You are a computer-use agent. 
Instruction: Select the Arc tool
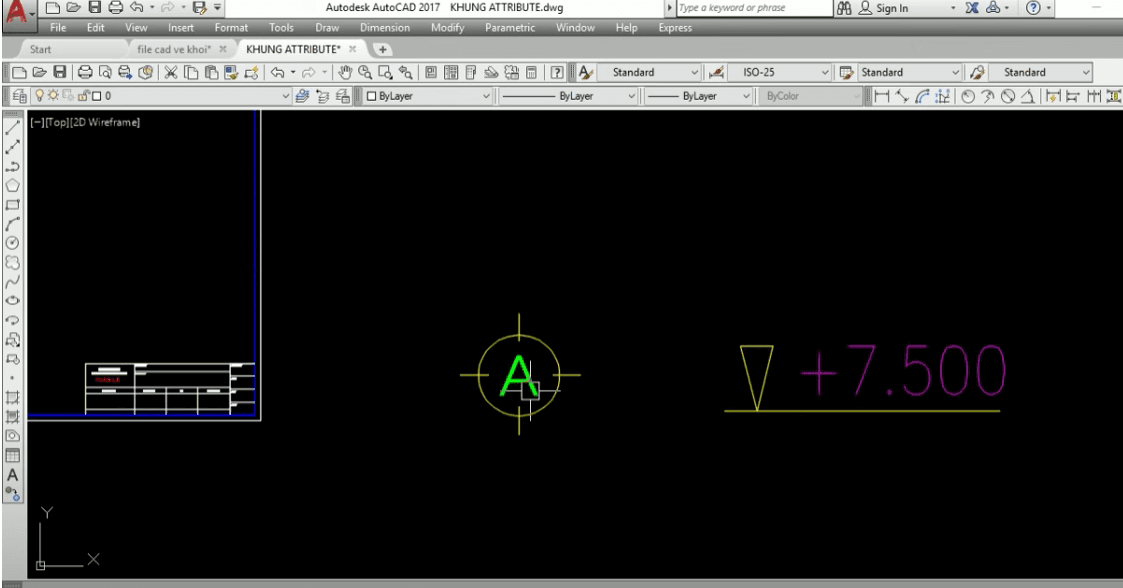pyautogui.click(x=12, y=224)
